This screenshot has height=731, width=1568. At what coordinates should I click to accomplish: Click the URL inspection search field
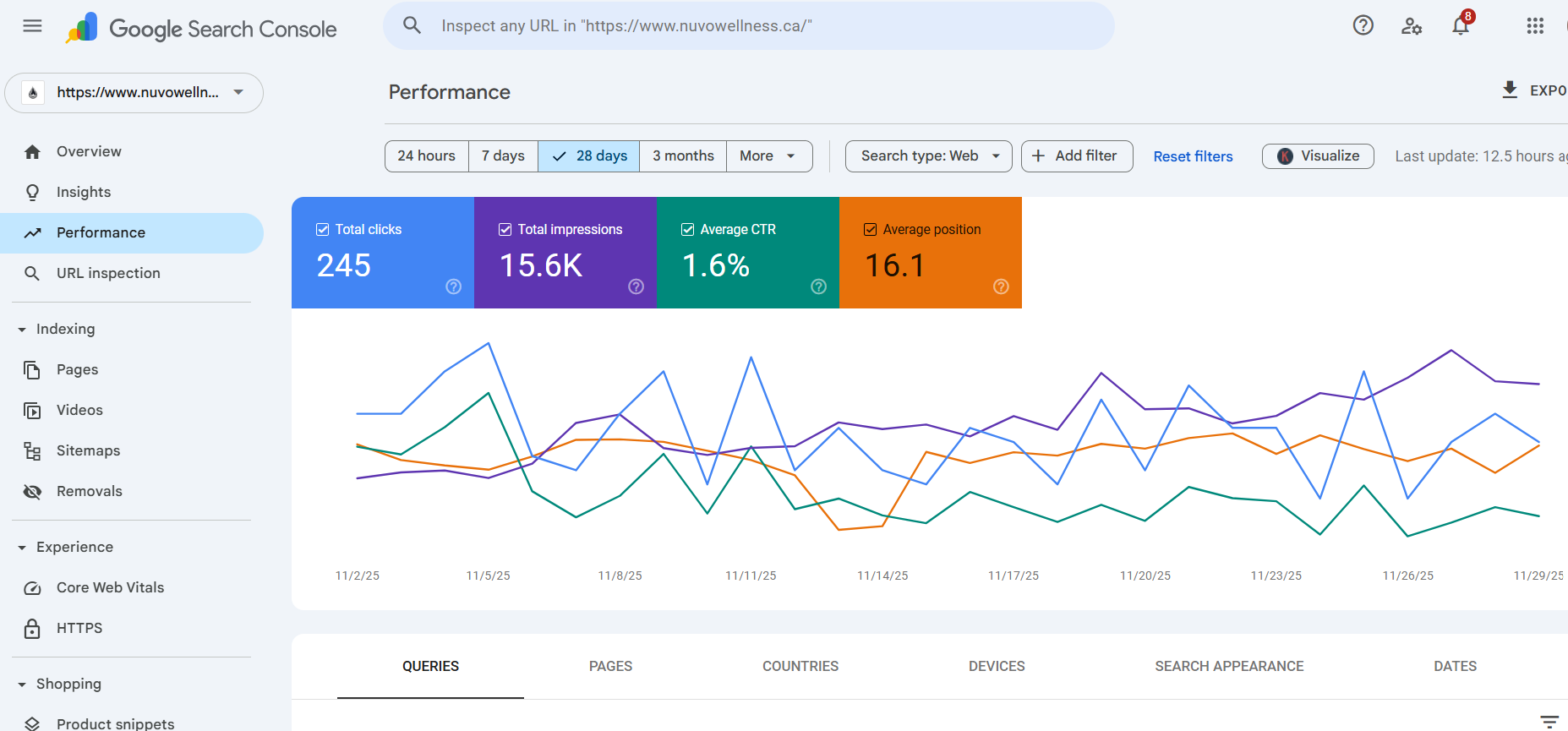point(748,26)
